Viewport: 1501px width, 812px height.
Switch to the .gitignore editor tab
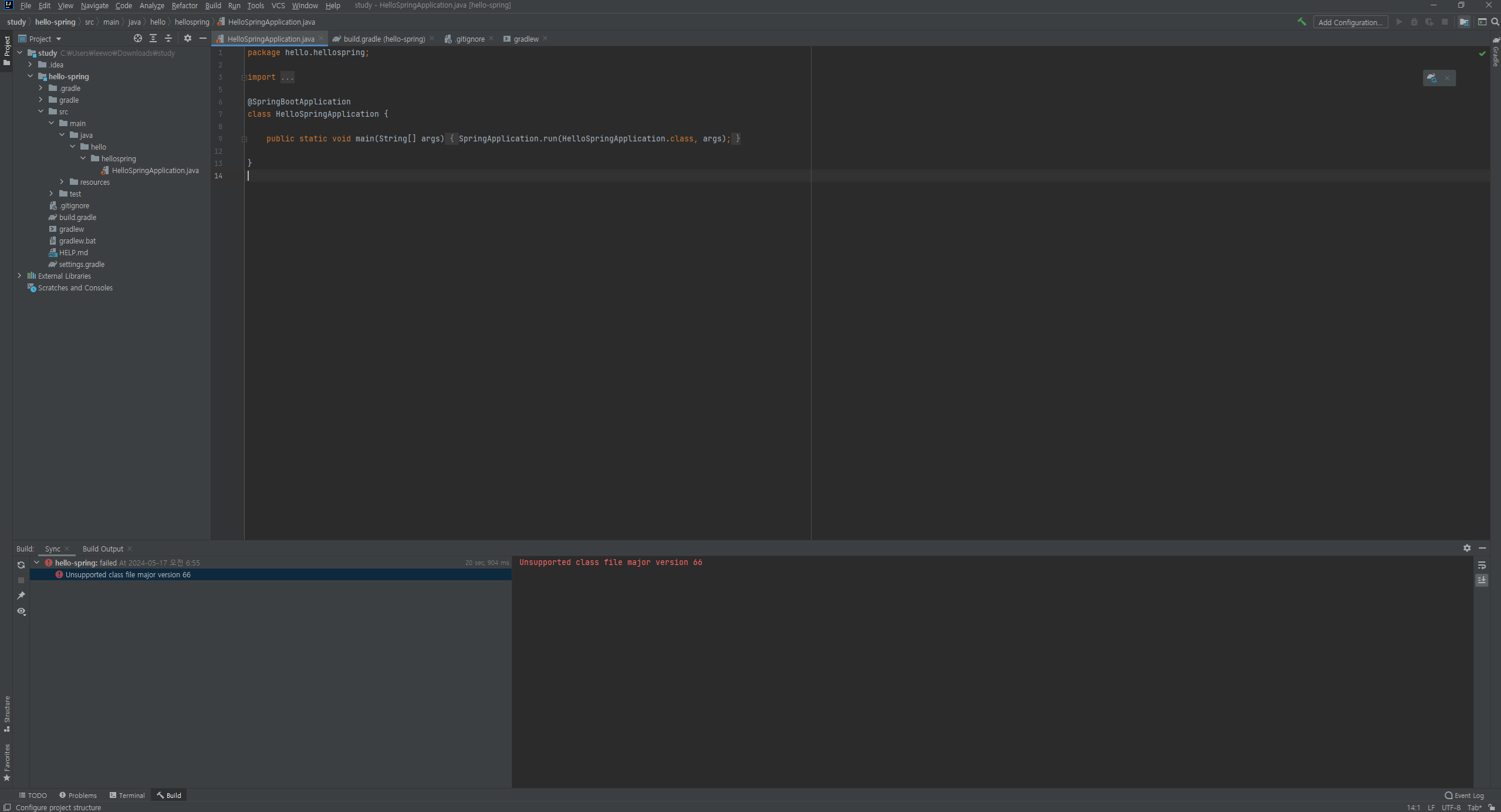(469, 39)
